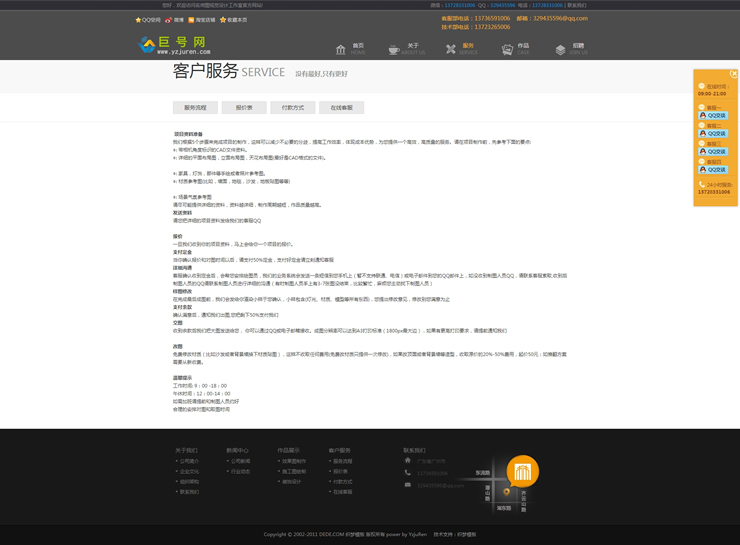Open the 微博 link in the top bar

(179, 20)
